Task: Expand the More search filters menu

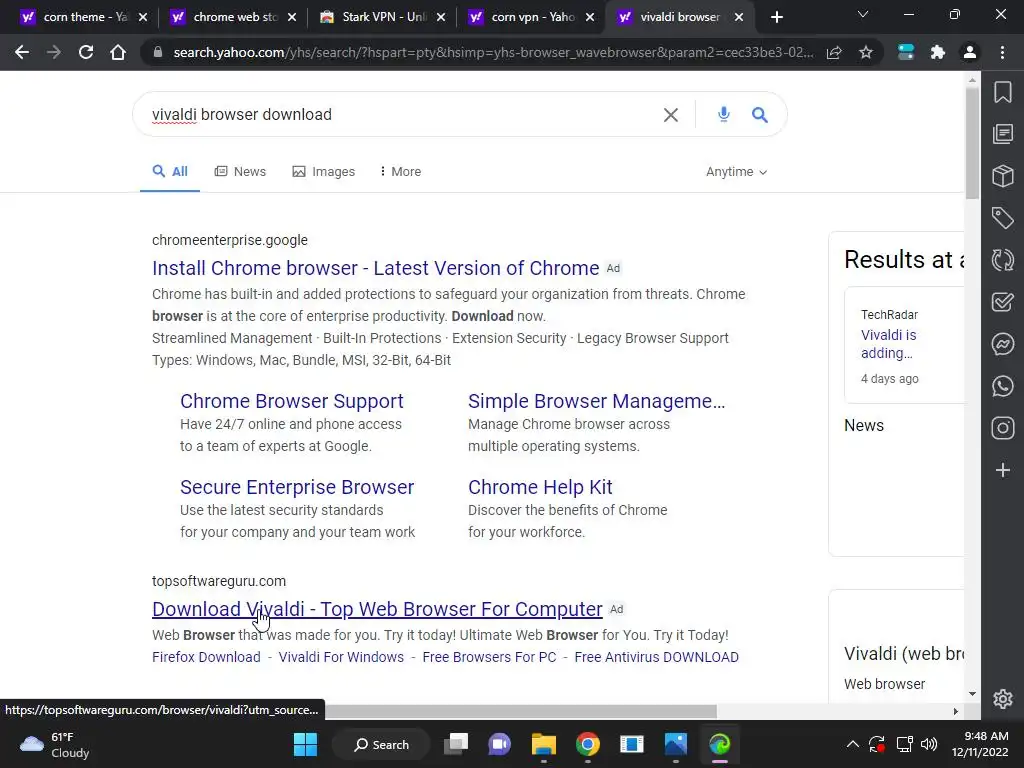Action: (x=400, y=171)
